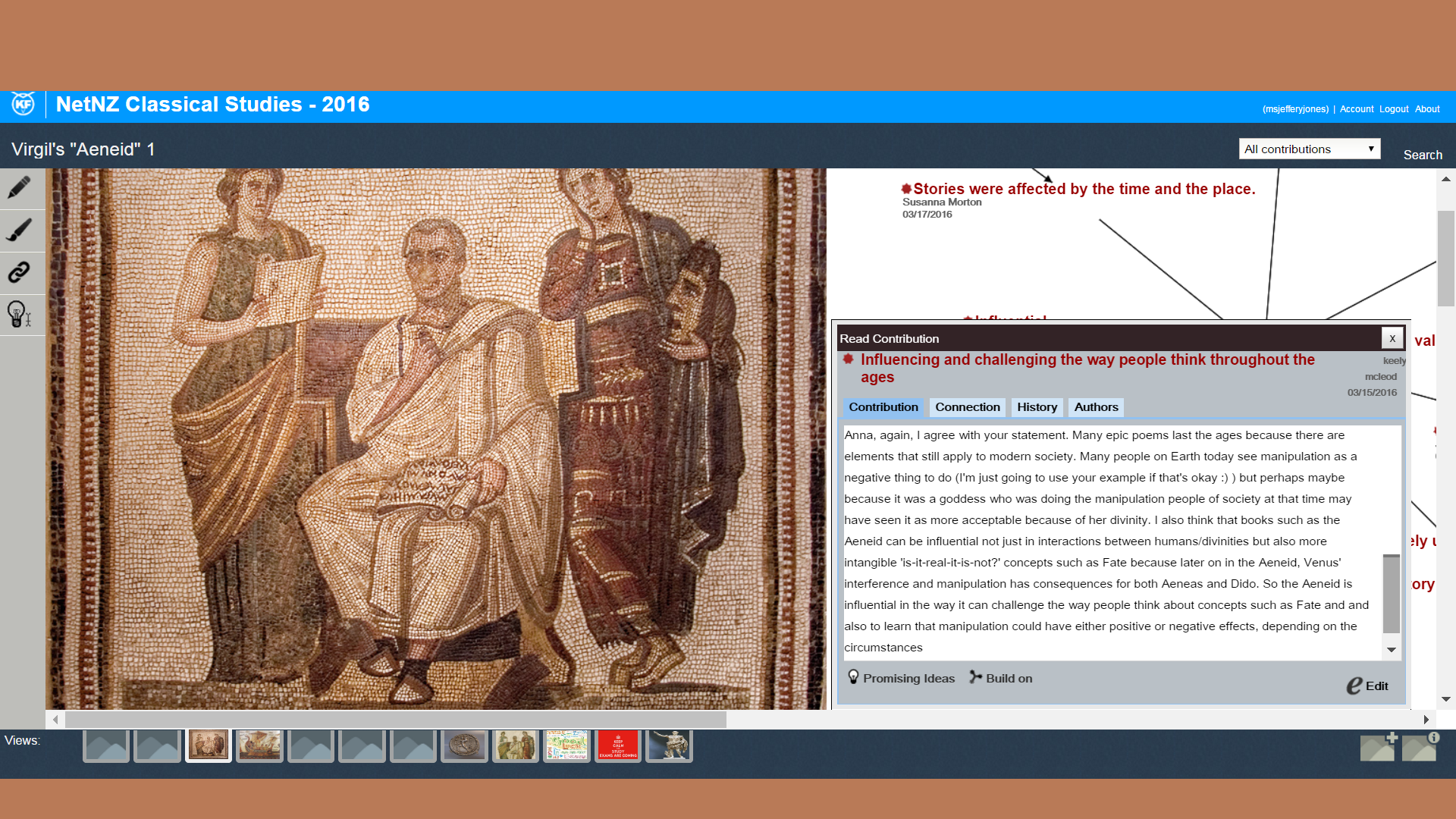Click the Influencing and challenging contribution title

[1087, 368]
